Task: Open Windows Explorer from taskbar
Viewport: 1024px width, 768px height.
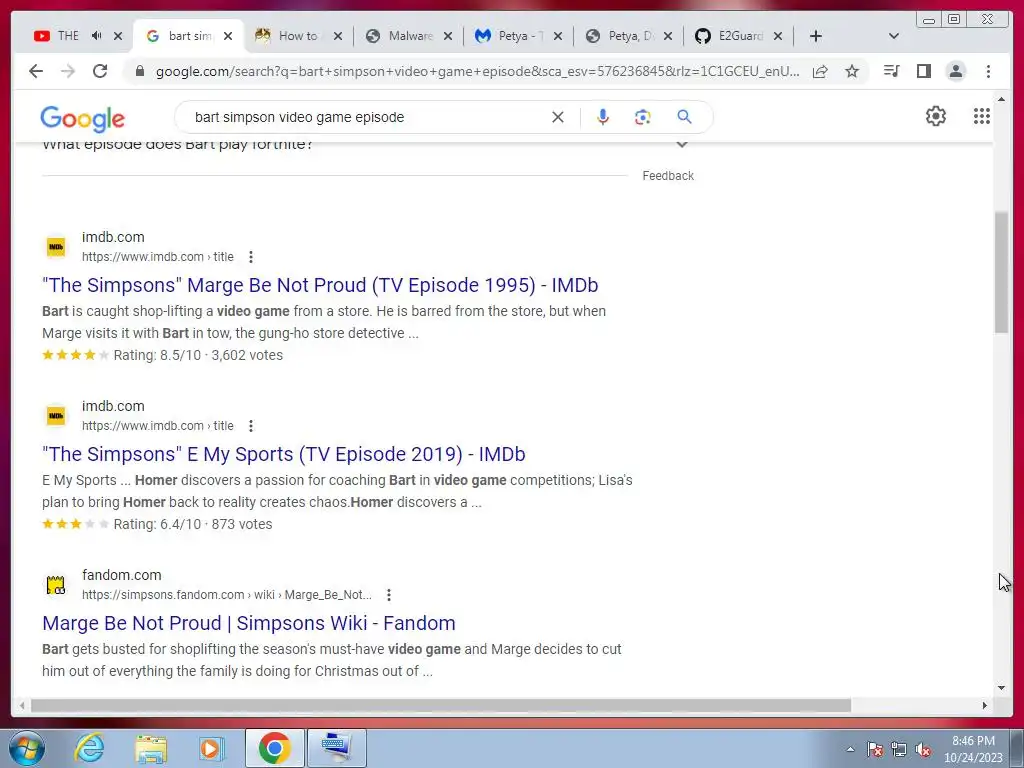Action: (151, 748)
